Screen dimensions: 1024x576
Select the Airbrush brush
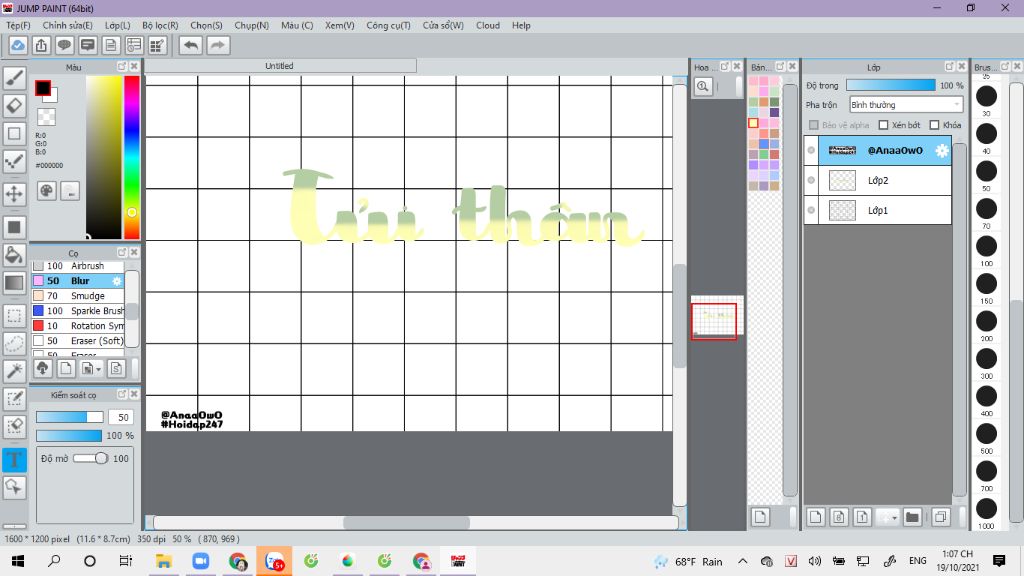click(x=78, y=266)
